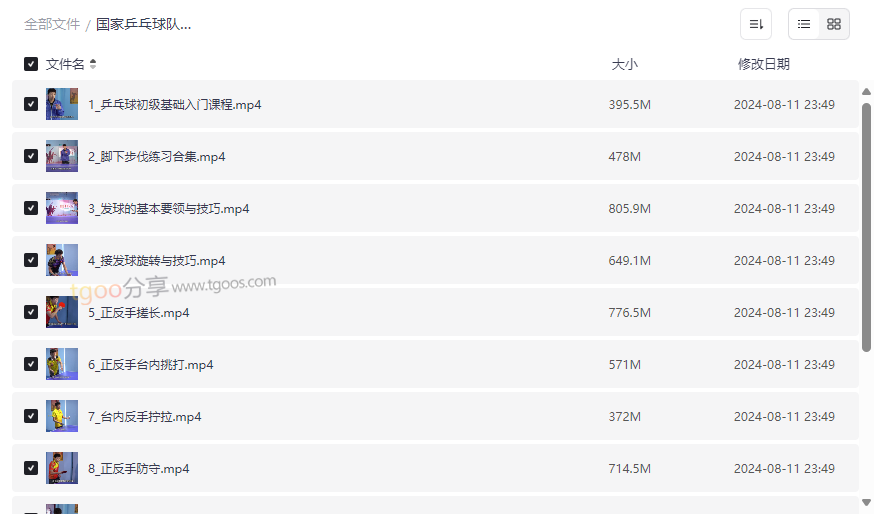Viewport: 874px width, 514px height.
Task: Uncheck the 8_正反手防守.mp4 checkbox
Action: coord(31,468)
